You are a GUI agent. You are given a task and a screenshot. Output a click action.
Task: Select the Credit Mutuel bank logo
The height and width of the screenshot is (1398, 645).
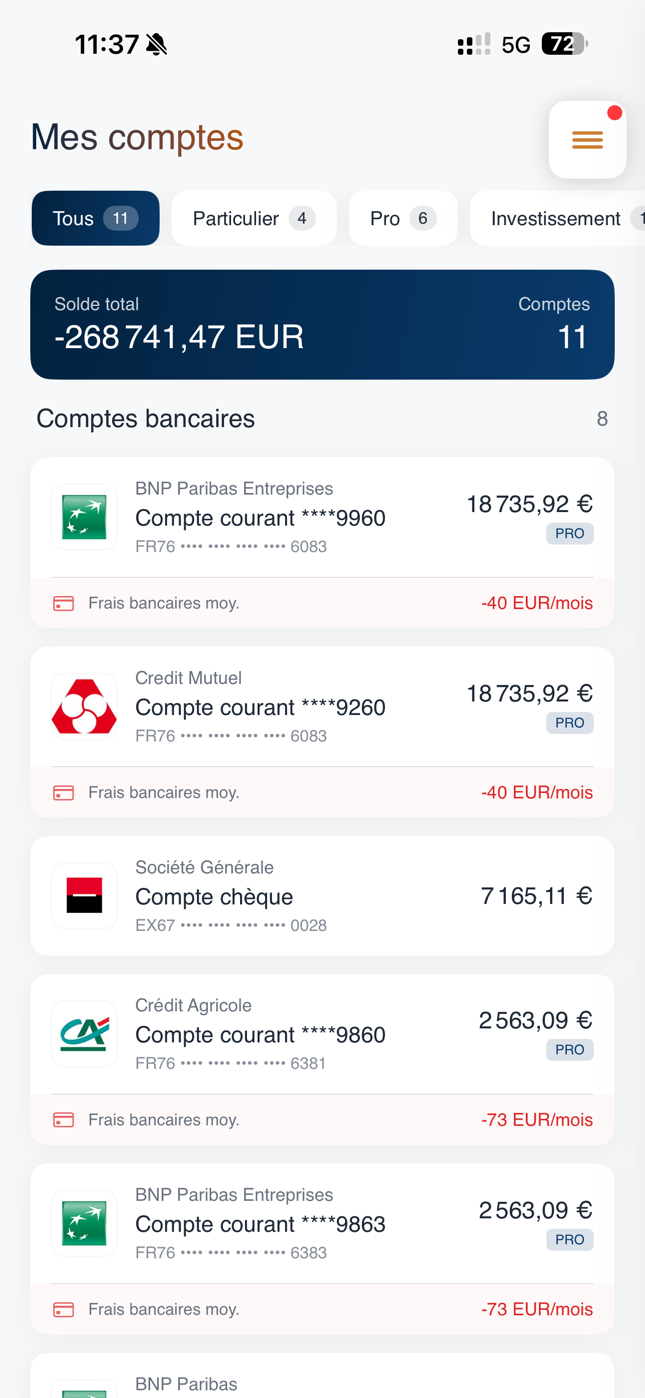click(84, 706)
